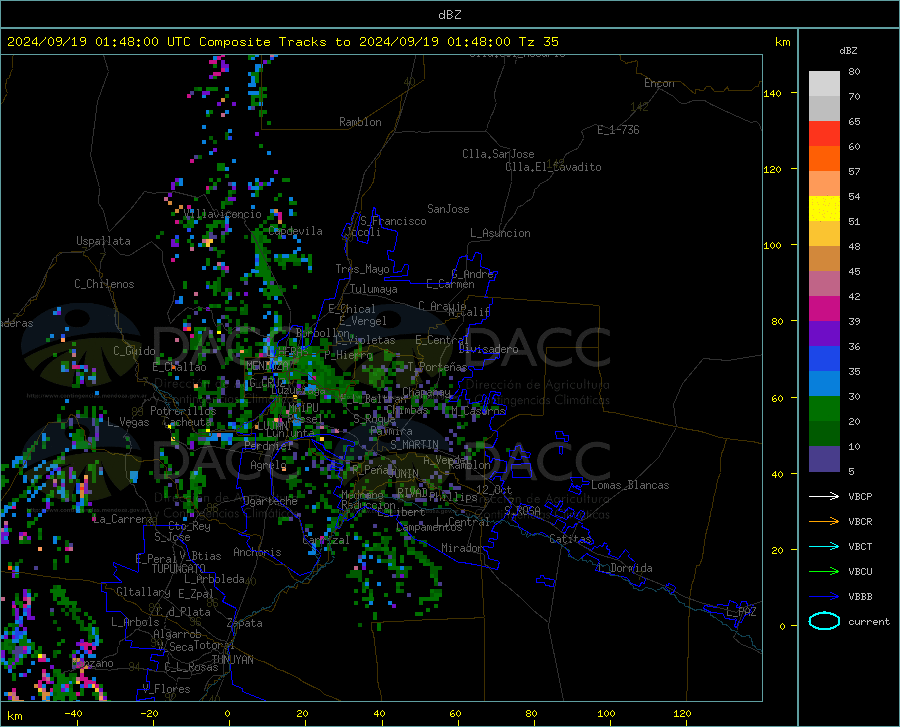Click the Anchoris location label

point(257,552)
